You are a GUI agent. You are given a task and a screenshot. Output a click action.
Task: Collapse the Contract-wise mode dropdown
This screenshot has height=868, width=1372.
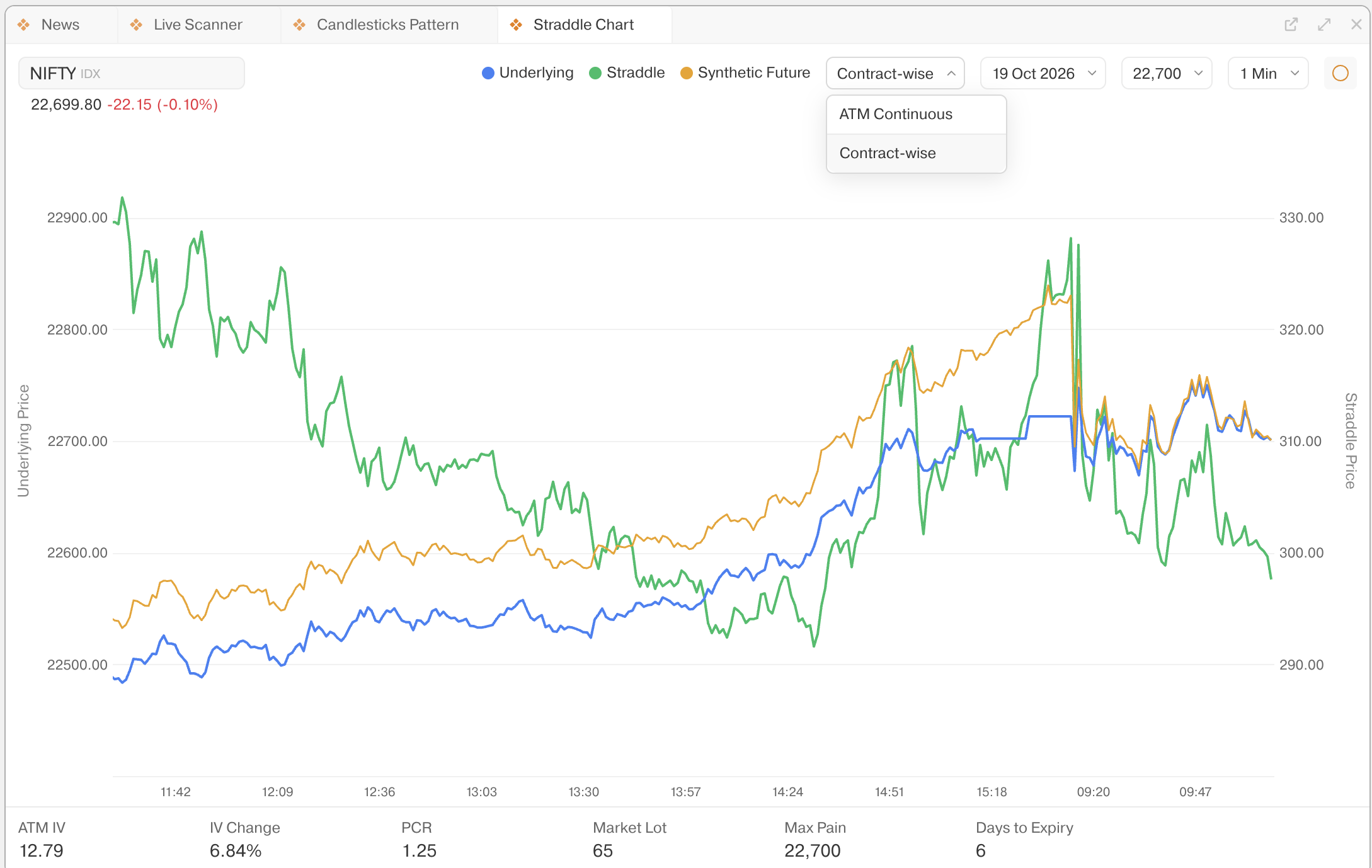pyautogui.click(x=895, y=73)
